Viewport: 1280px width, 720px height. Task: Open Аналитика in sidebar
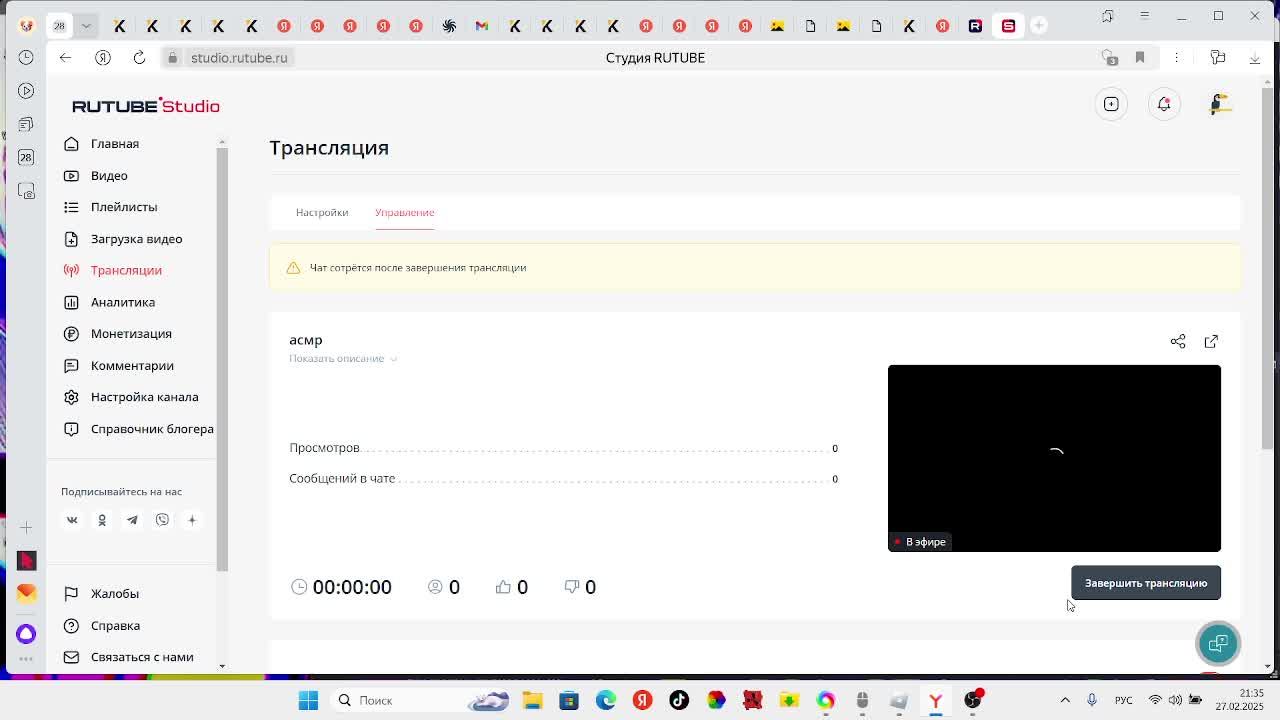(x=109, y=302)
